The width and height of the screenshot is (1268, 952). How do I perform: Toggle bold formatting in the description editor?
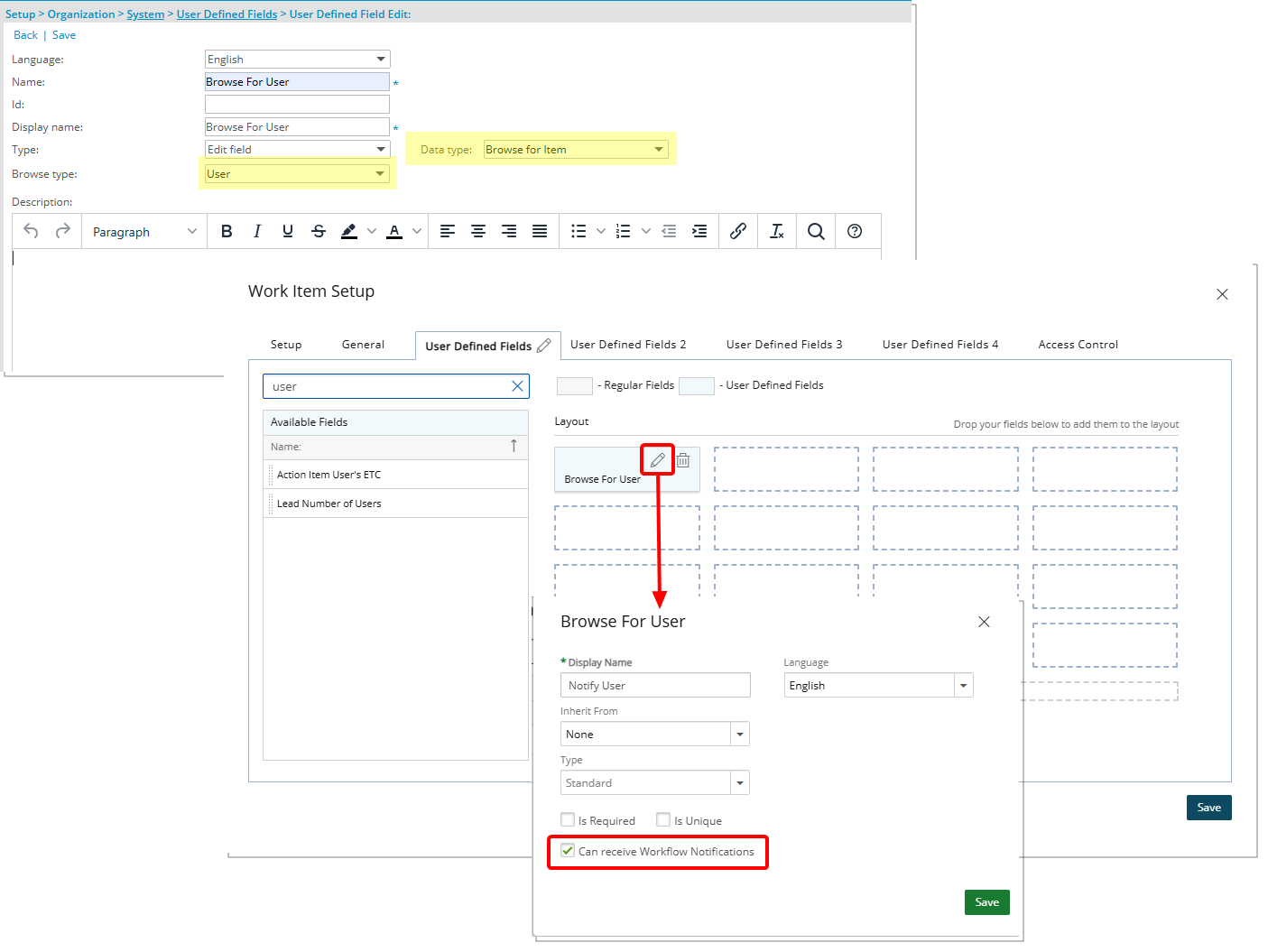pyautogui.click(x=227, y=231)
